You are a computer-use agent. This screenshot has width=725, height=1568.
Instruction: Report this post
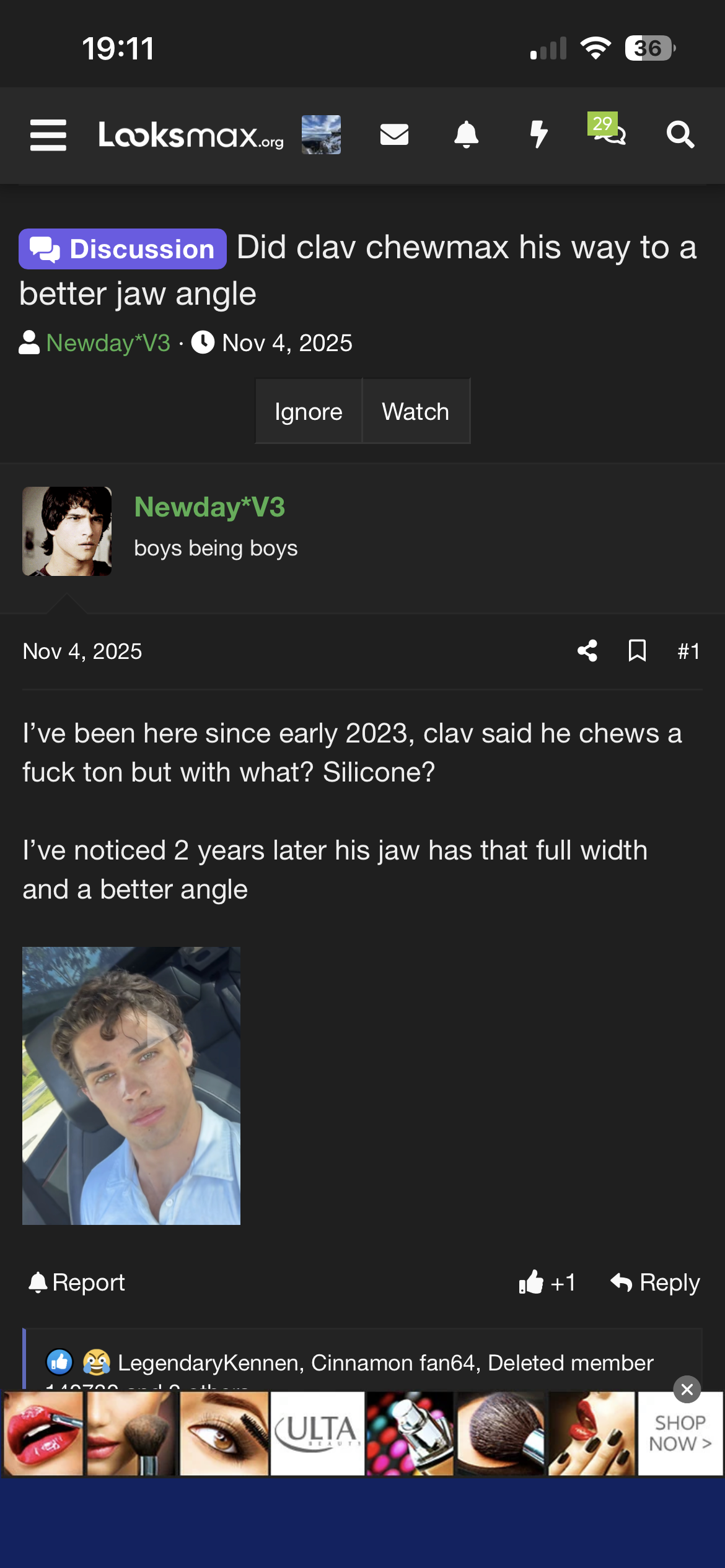coord(77,1283)
